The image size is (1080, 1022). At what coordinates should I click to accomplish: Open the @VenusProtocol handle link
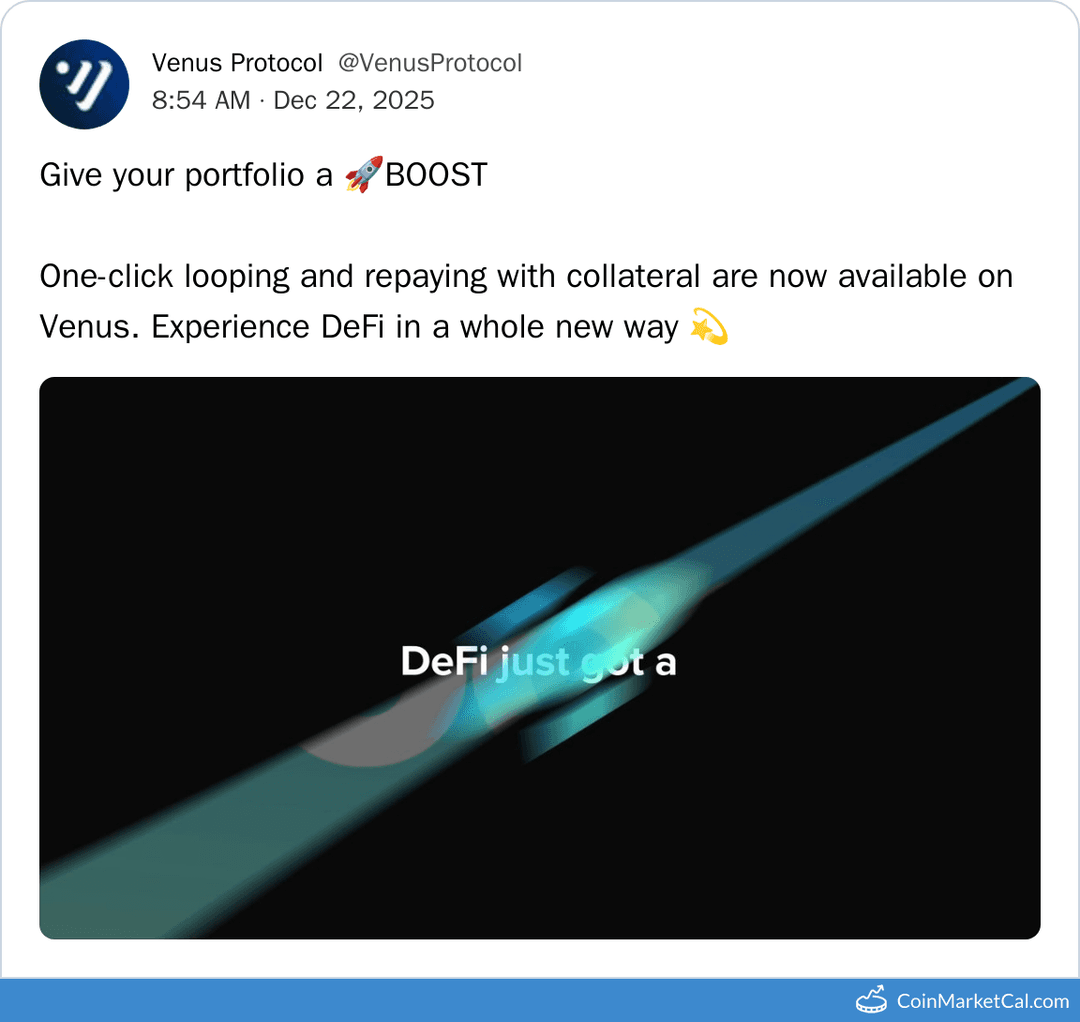pyautogui.click(x=430, y=63)
